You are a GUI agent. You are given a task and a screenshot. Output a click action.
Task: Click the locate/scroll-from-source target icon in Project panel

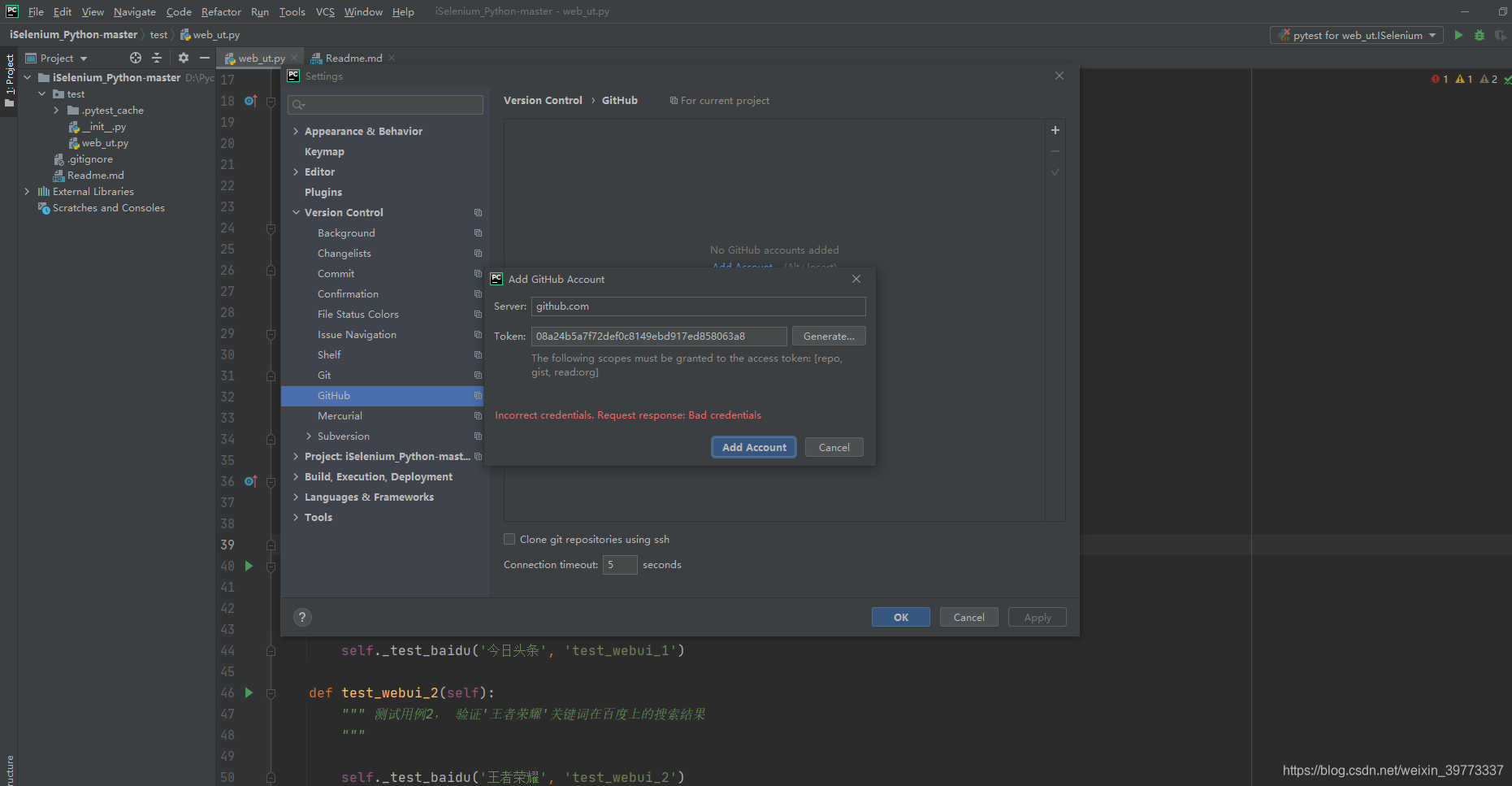136,58
